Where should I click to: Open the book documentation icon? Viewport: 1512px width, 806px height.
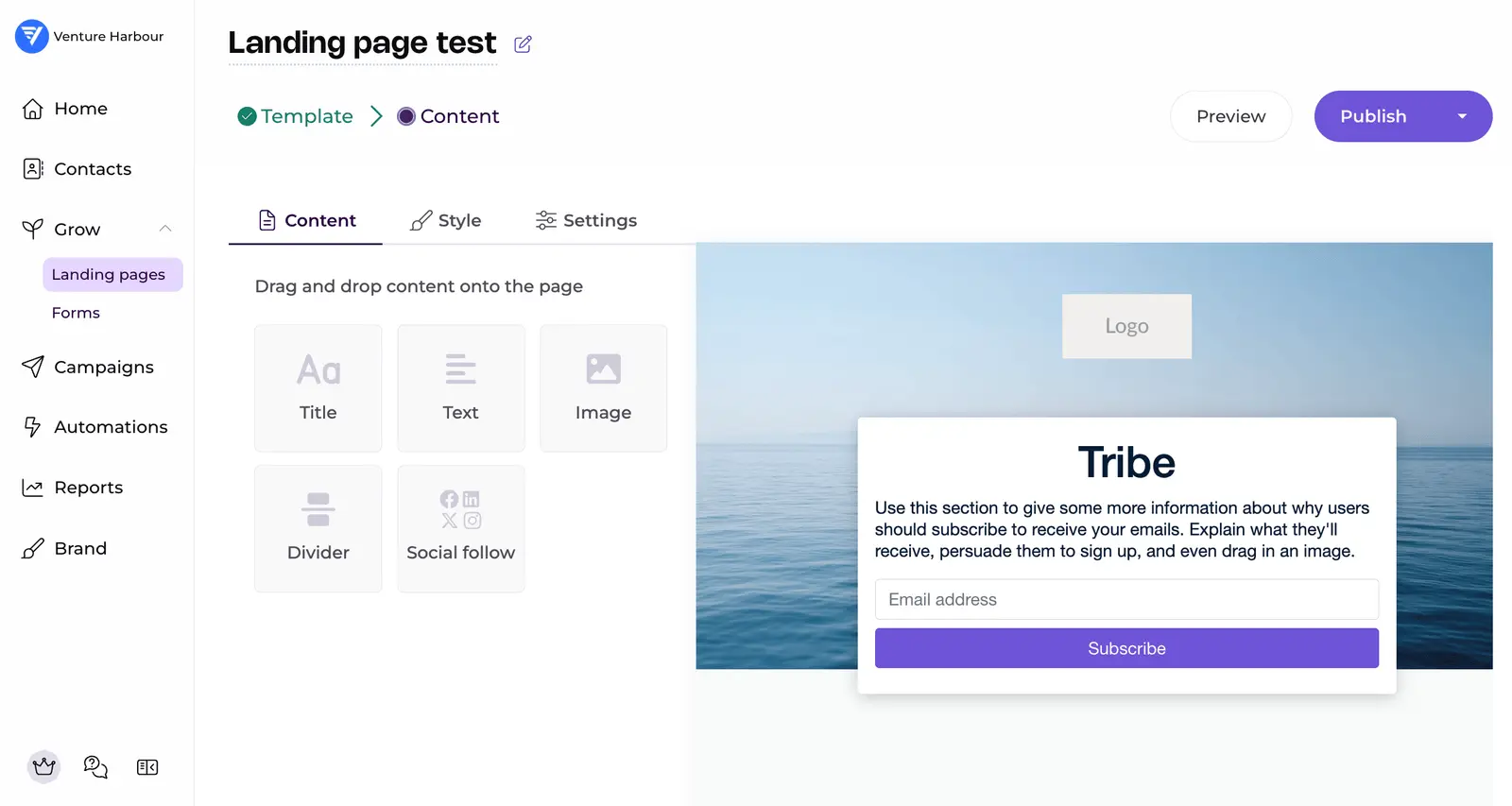pos(147,767)
